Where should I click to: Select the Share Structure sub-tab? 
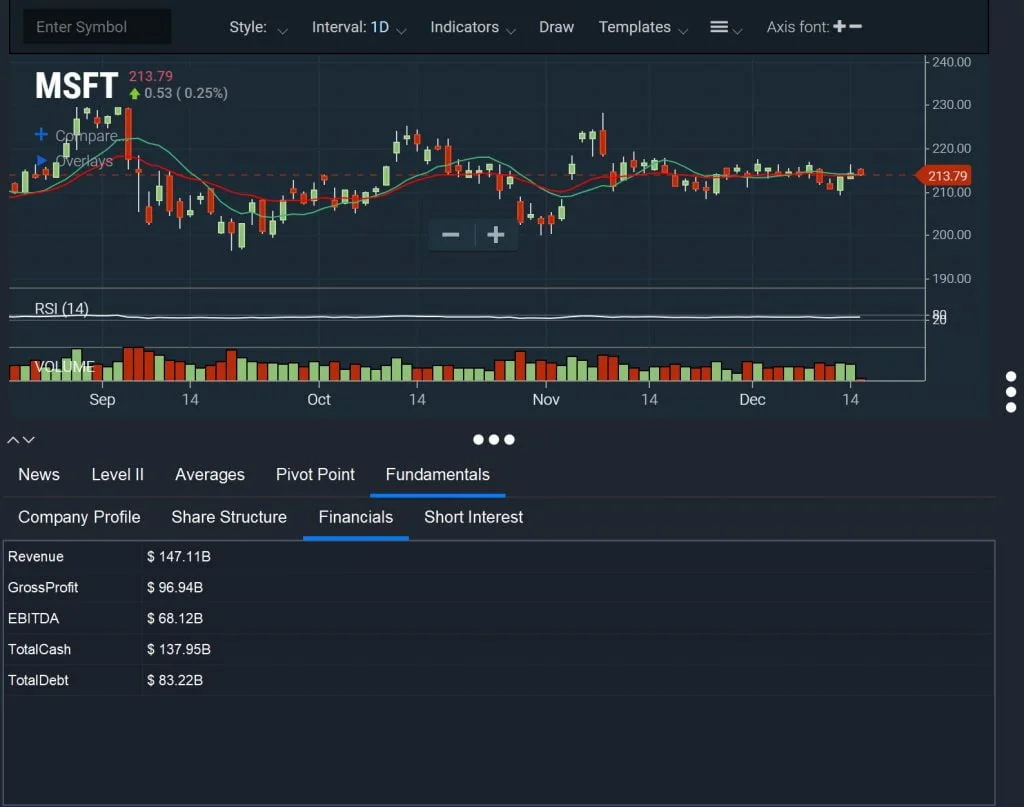pyautogui.click(x=229, y=517)
